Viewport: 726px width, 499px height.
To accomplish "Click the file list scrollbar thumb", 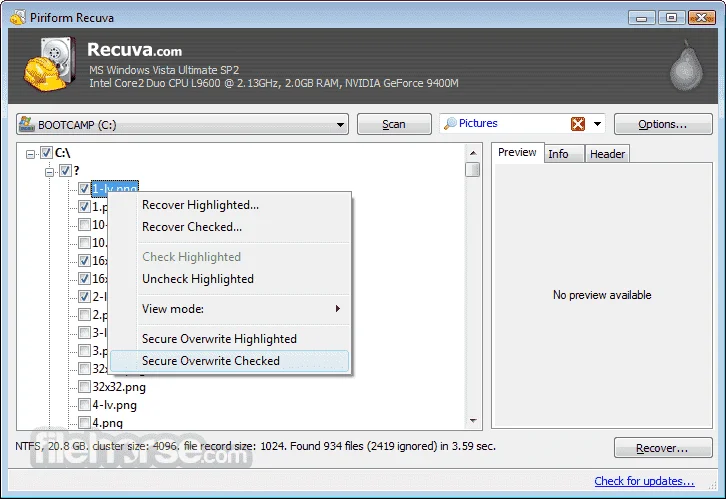I will [x=472, y=169].
